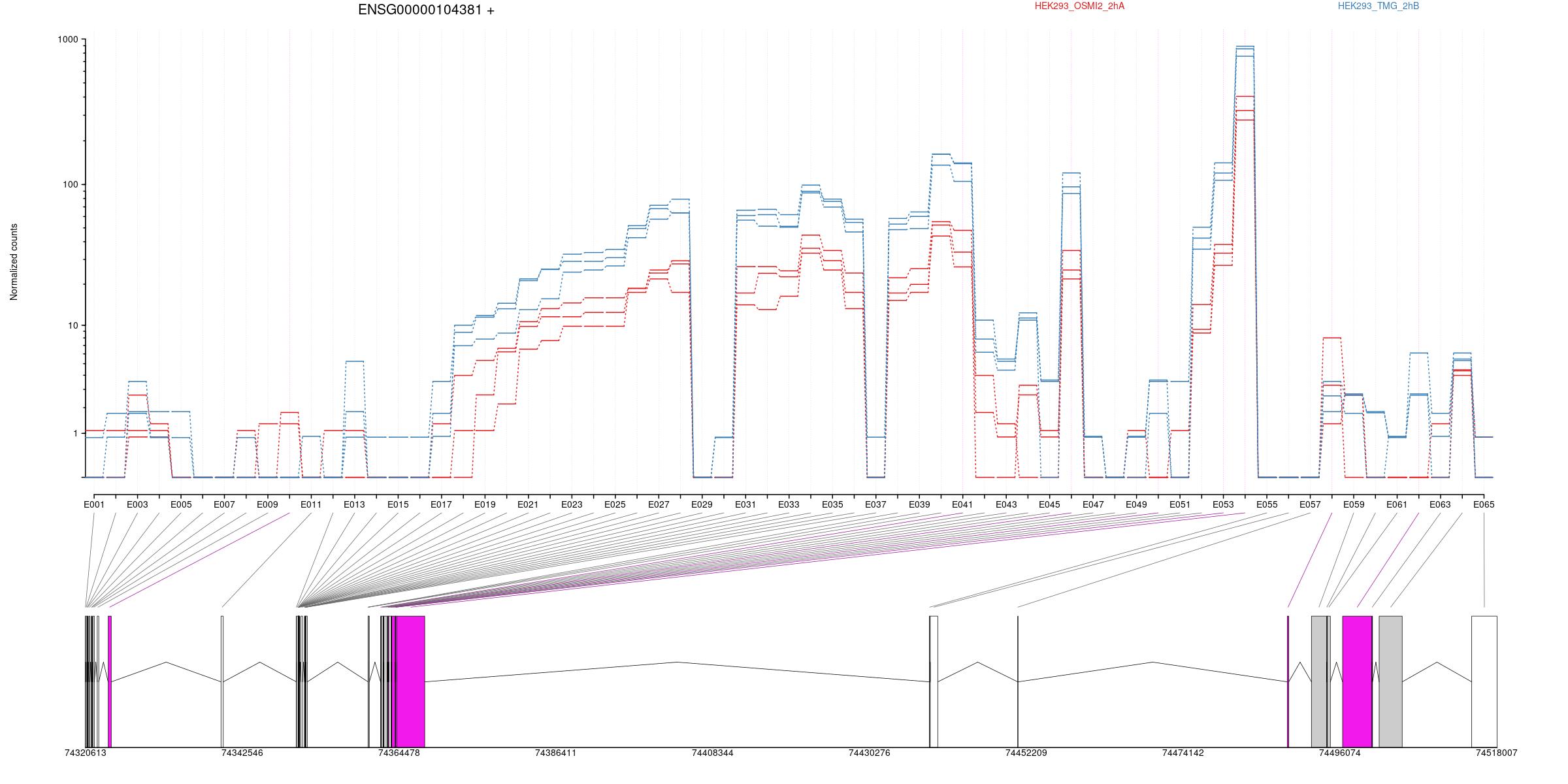This screenshot has width=1568, height=784.
Task: Click exon label E007
Action: point(224,504)
